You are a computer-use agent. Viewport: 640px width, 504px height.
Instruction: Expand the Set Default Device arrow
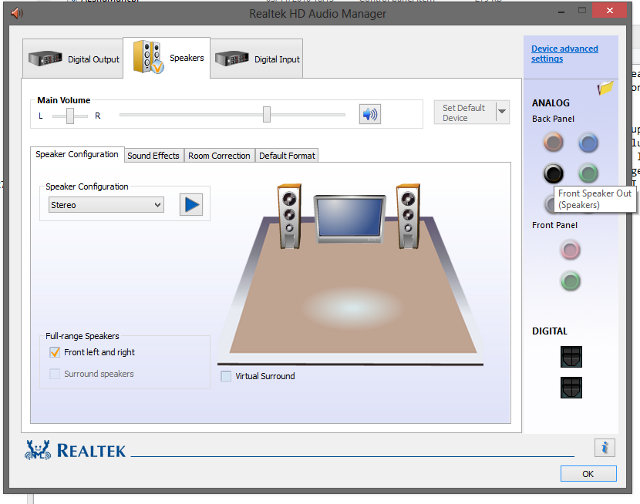point(502,112)
